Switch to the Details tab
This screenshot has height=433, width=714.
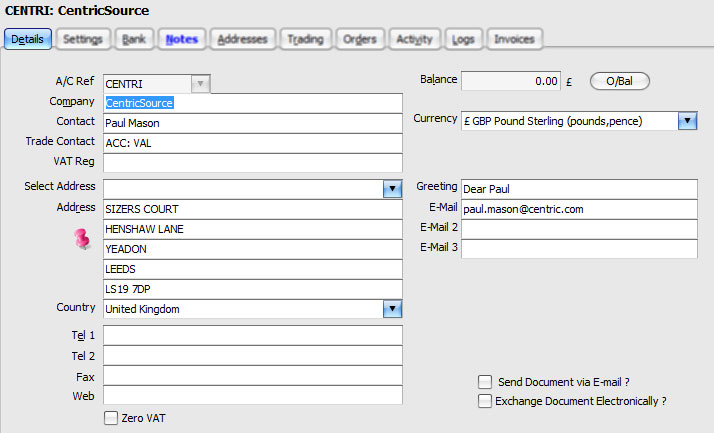click(27, 39)
